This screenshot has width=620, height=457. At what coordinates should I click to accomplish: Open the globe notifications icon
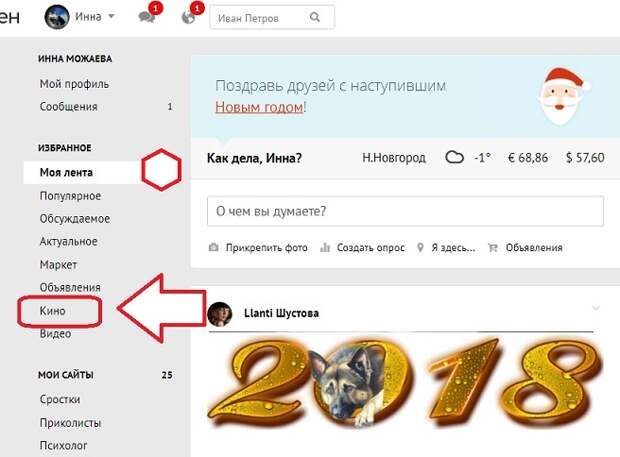189,17
